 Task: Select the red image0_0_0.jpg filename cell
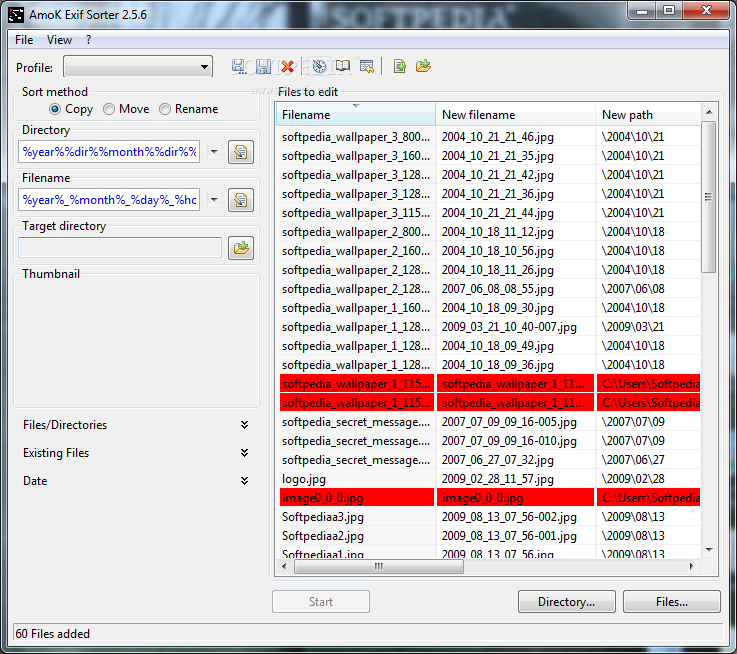tap(357, 497)
